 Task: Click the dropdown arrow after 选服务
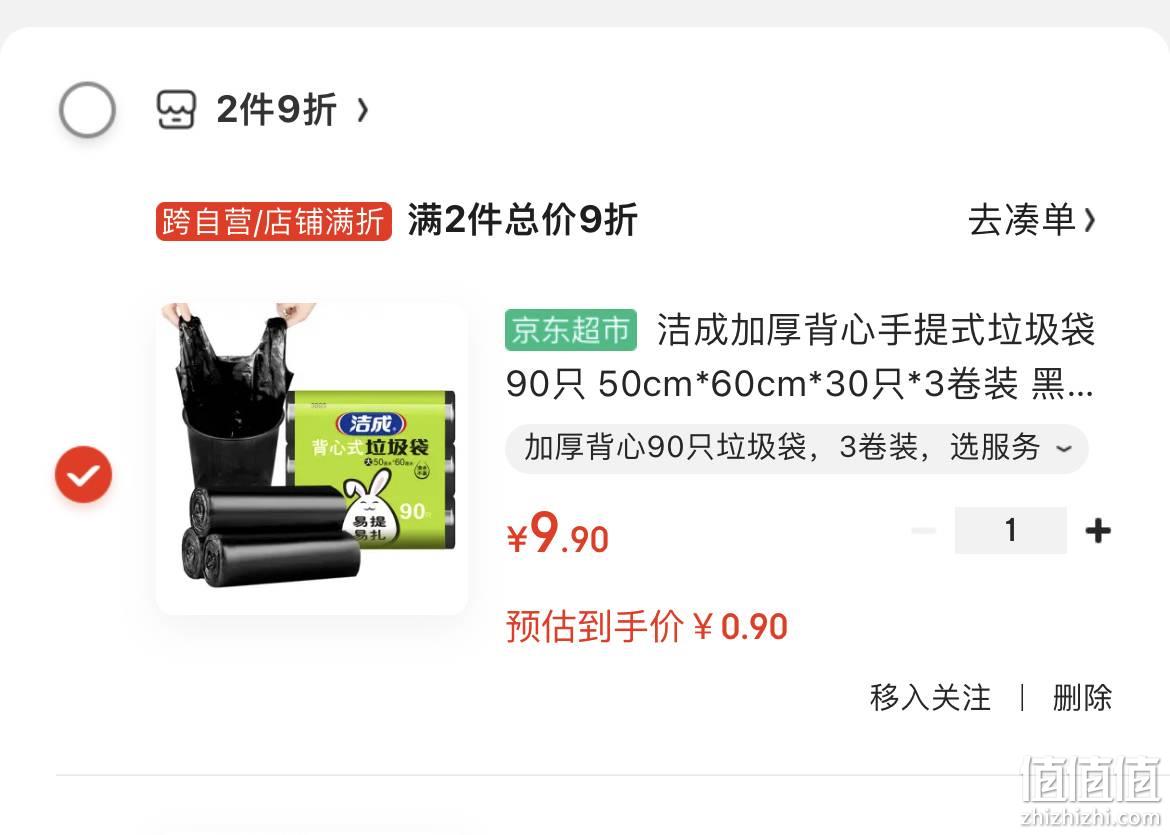click(1064, 448)
